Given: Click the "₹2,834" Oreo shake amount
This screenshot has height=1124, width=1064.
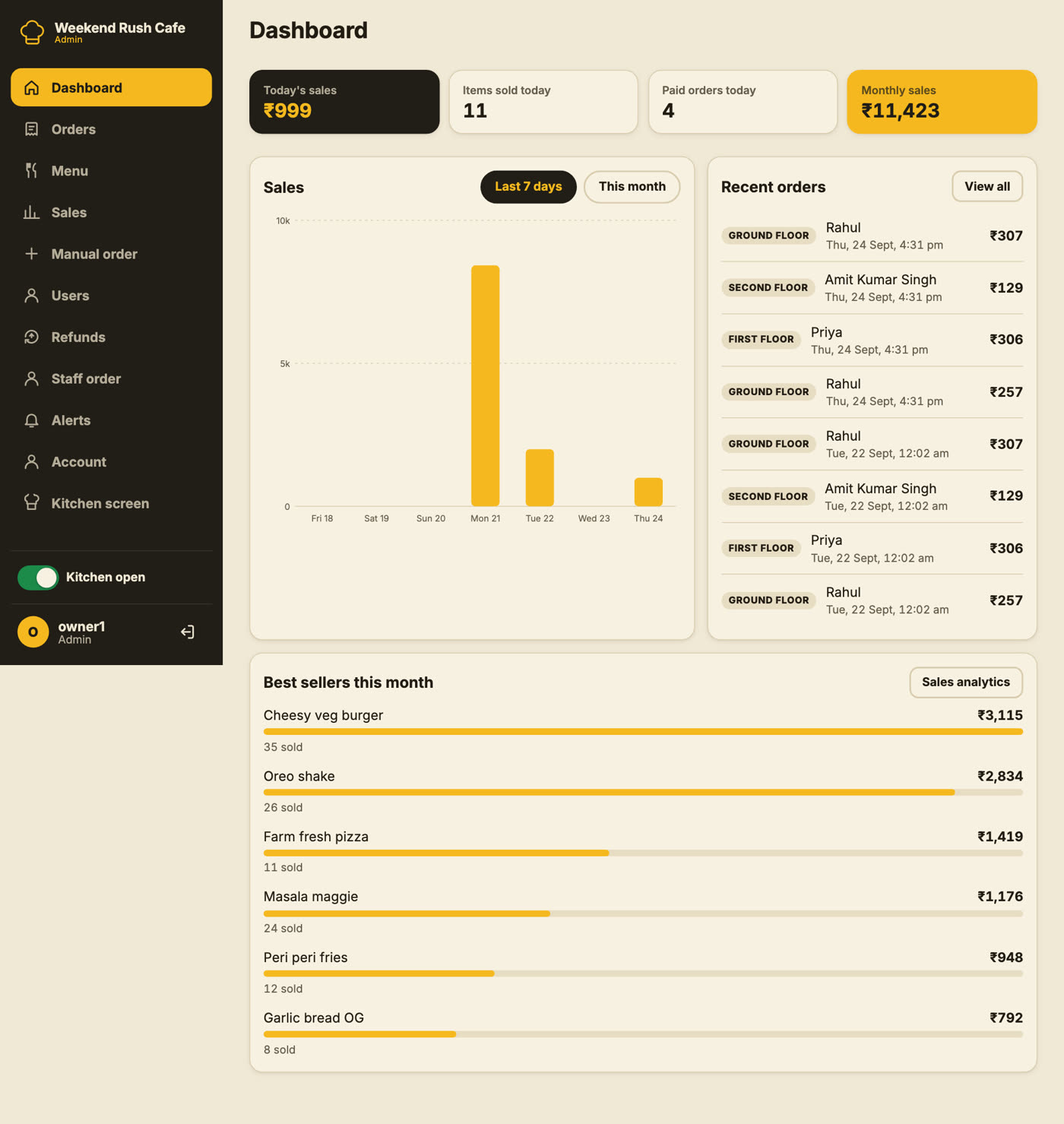Looking at the screenshot, I should coord(1000,776).
